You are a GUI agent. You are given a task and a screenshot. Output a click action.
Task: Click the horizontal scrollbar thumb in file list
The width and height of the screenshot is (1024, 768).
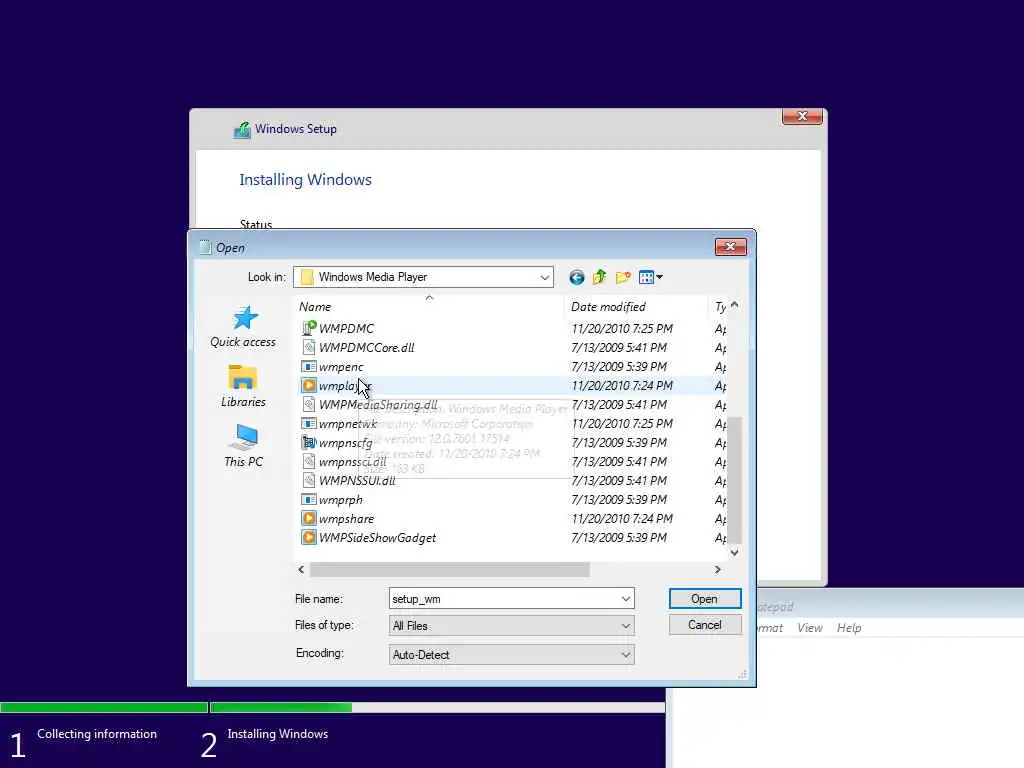[x=449, y=569]
